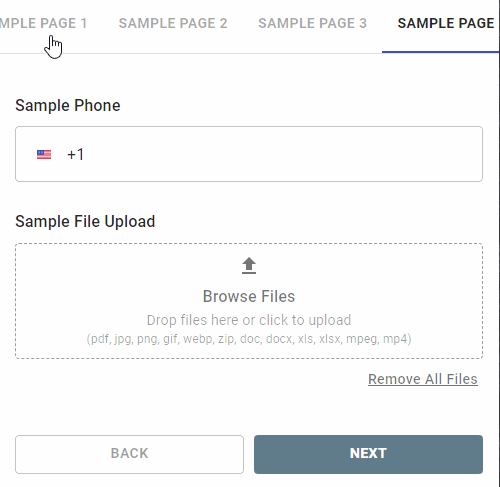The height and width of the screenshot is (487, 500).
Task: Click the 'Drop files here or click to upload' text
Action: click(x=249, y=320)
